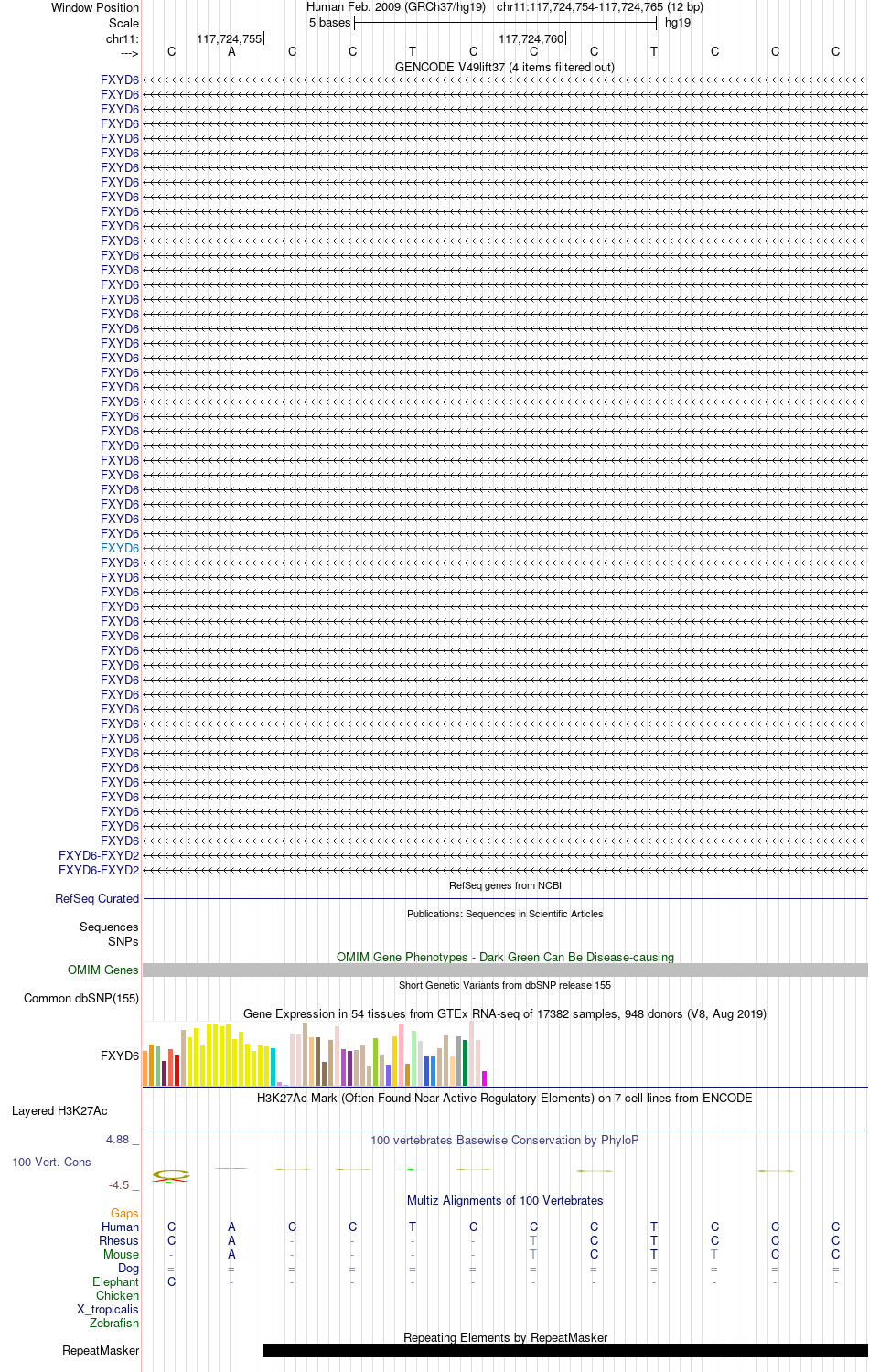
Task: Click the -4.5 conservation scale minimum
Action: pos(119,1184)
